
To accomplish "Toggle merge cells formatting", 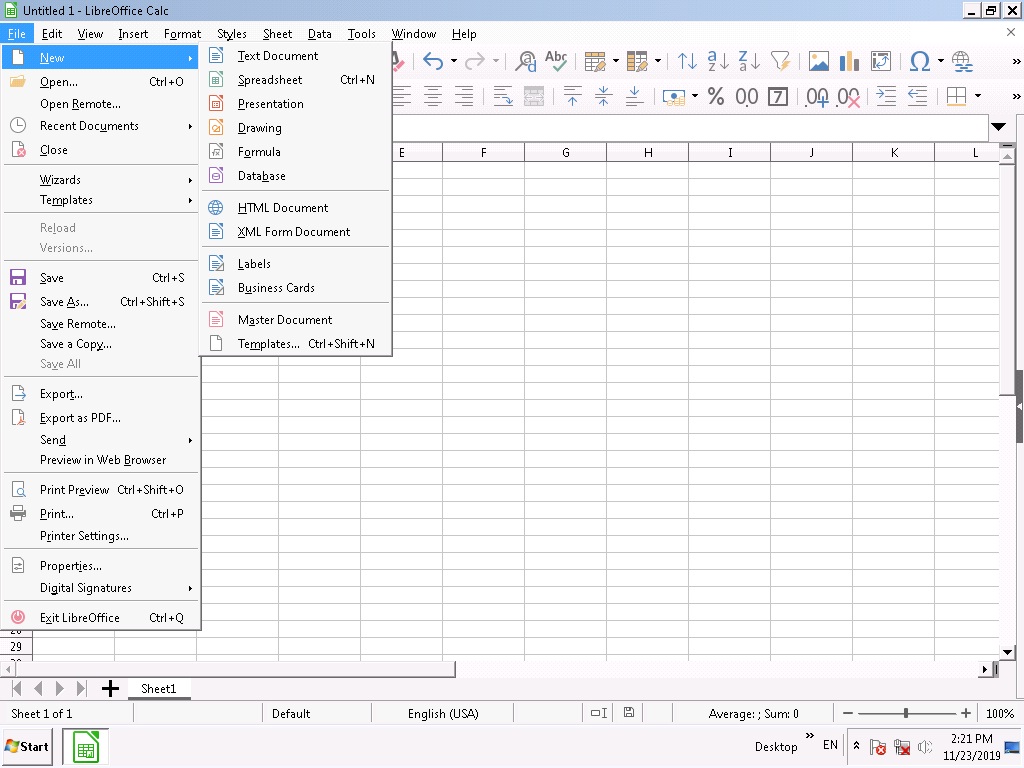I will [534, 96].
